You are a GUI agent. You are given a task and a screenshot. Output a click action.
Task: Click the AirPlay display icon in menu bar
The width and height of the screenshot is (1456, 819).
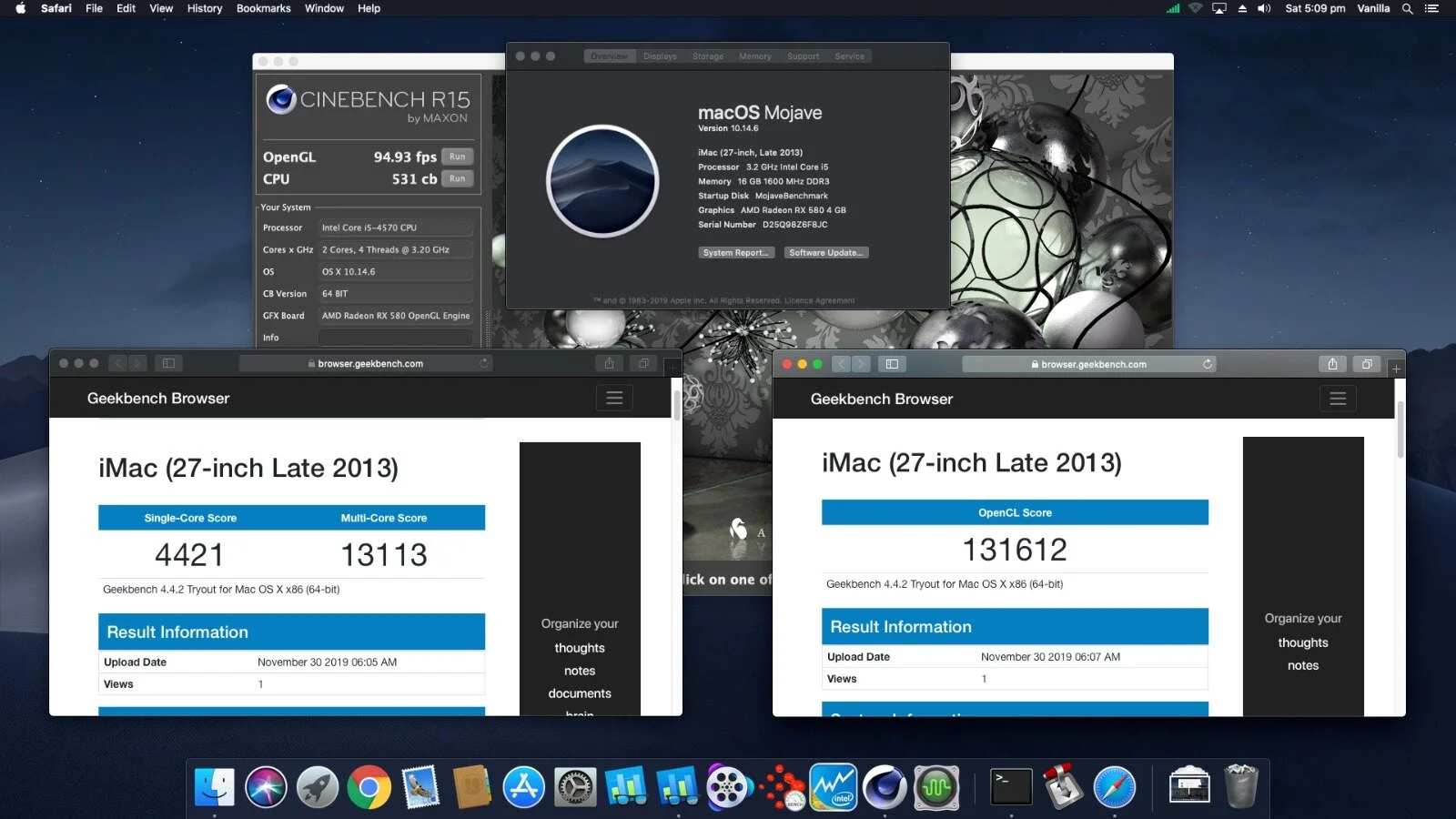1219,8
